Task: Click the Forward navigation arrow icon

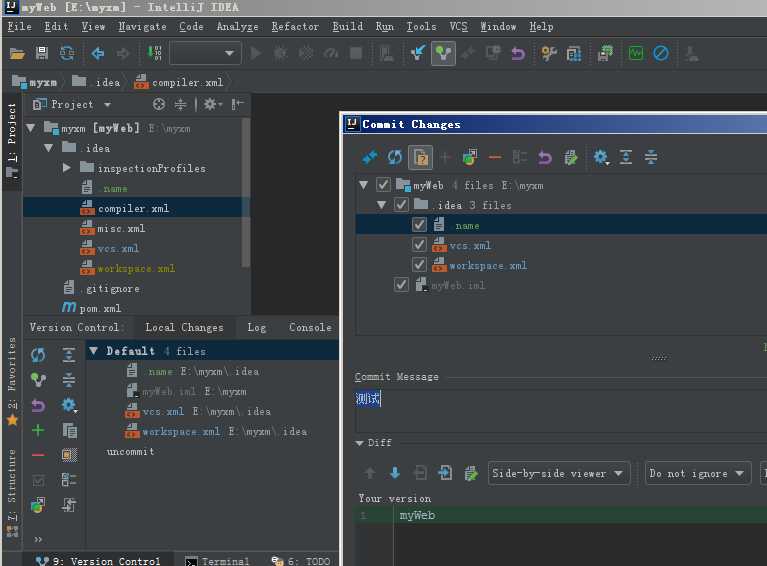Action: (123, 53)
